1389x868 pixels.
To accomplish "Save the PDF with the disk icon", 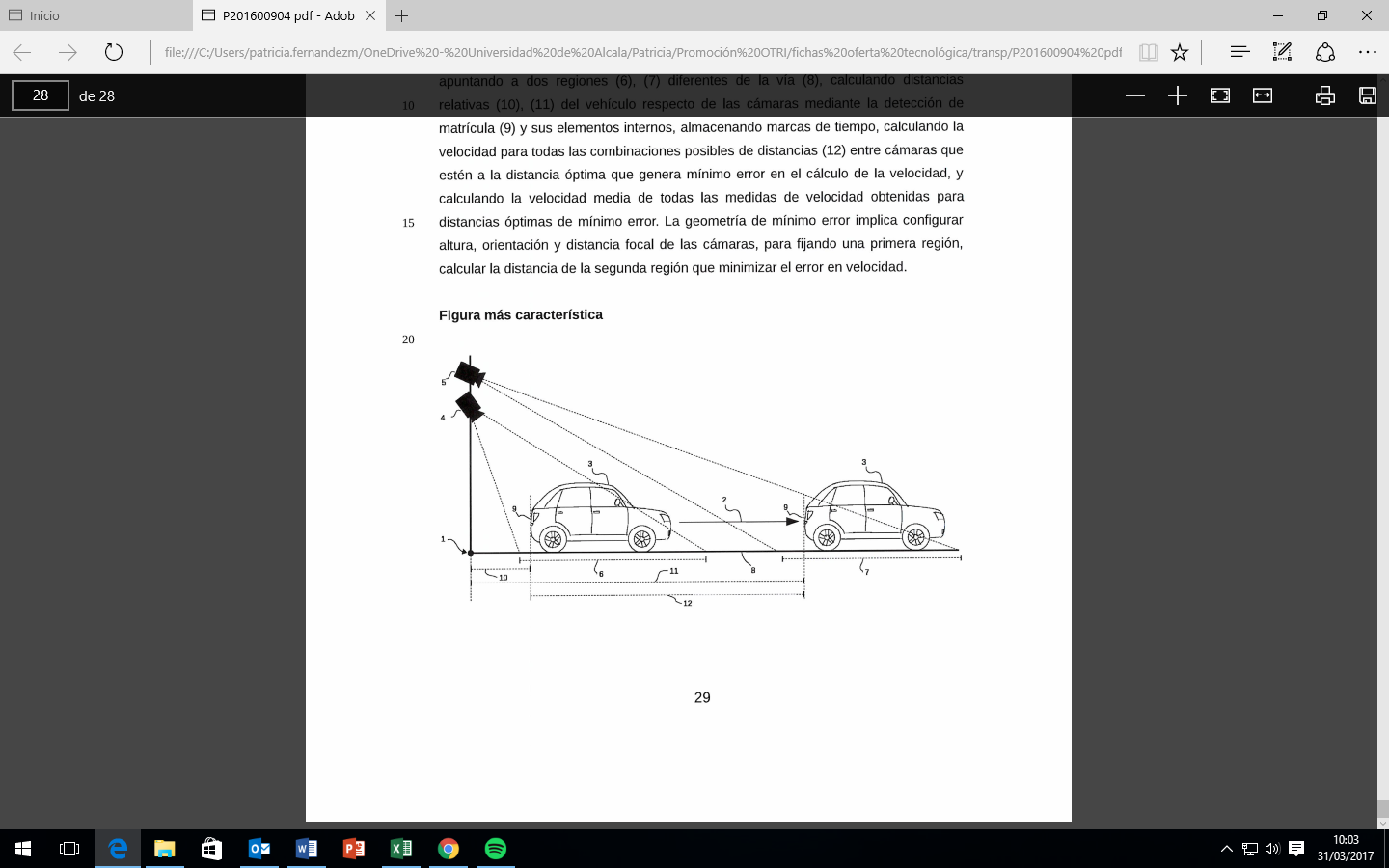I will click(x=1367, y=95).
